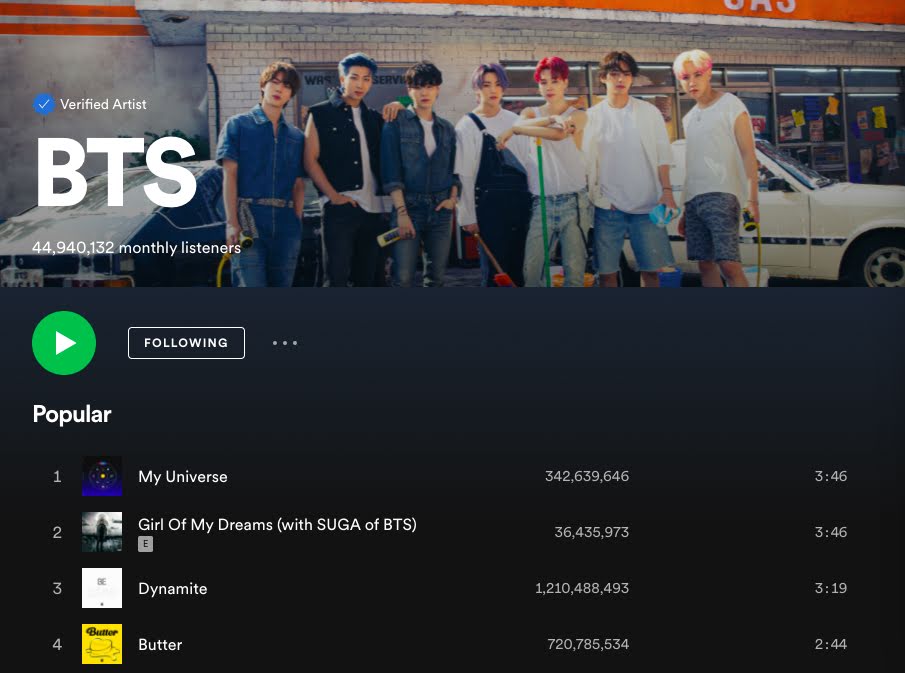Open the yellow Butter album cover

click(102, 644)
